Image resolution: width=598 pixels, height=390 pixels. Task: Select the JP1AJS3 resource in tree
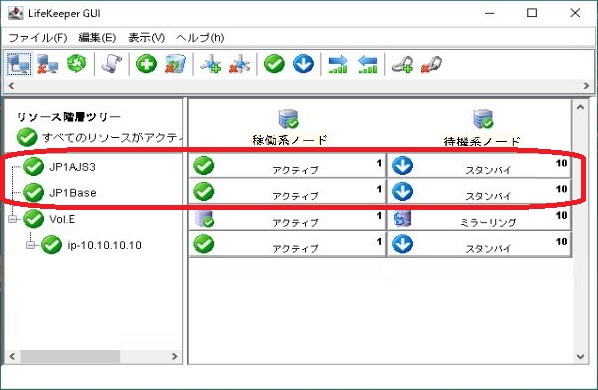tap(72, 167)
